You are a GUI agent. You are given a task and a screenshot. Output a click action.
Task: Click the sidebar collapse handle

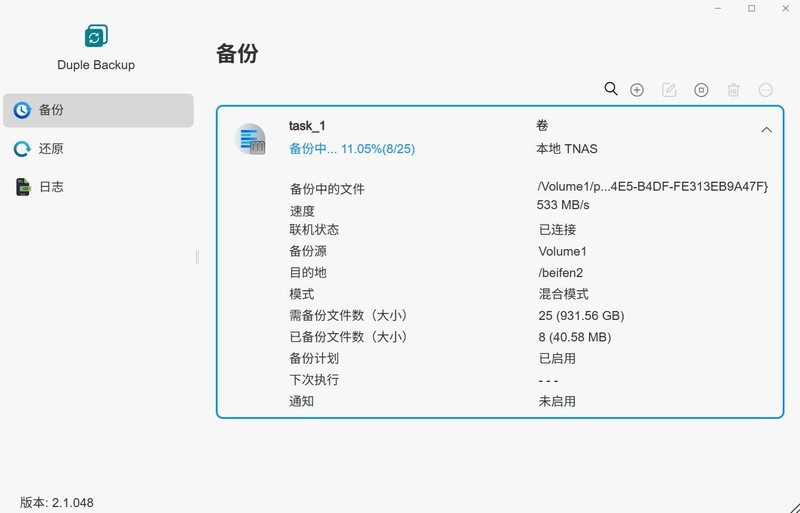[x=197, y=257]
